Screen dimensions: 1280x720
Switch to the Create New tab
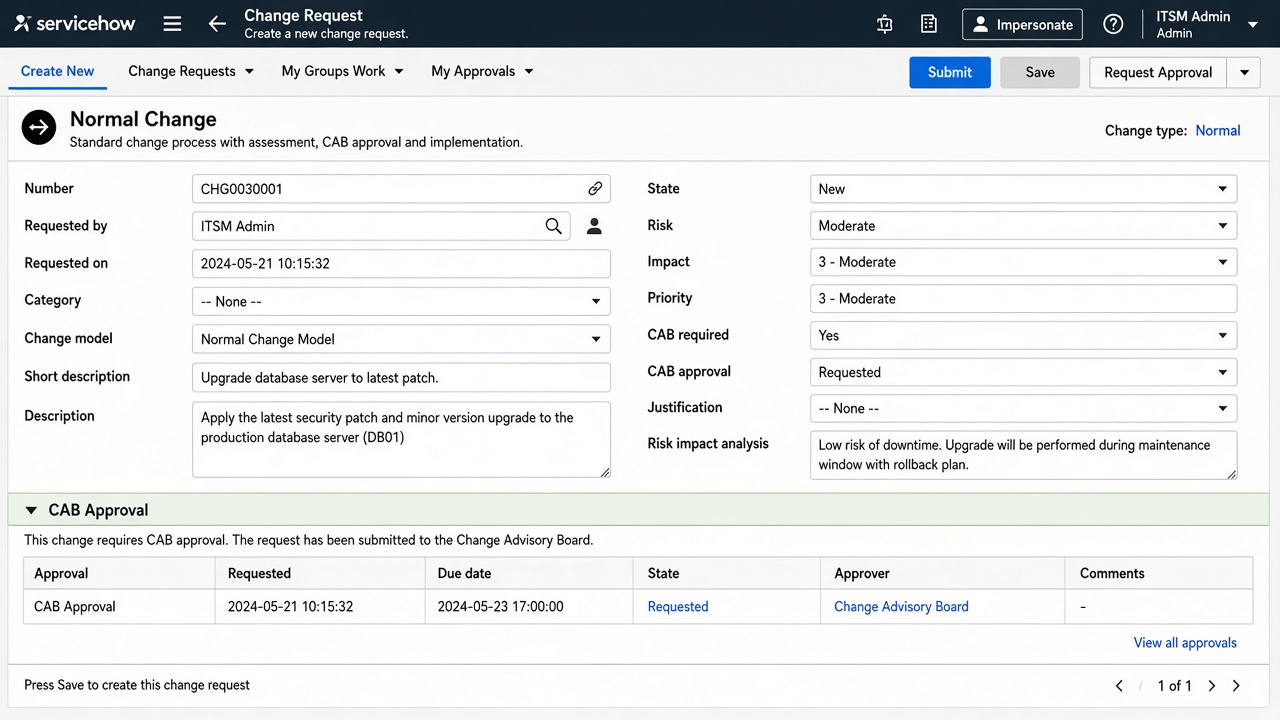tap(58, 71)
